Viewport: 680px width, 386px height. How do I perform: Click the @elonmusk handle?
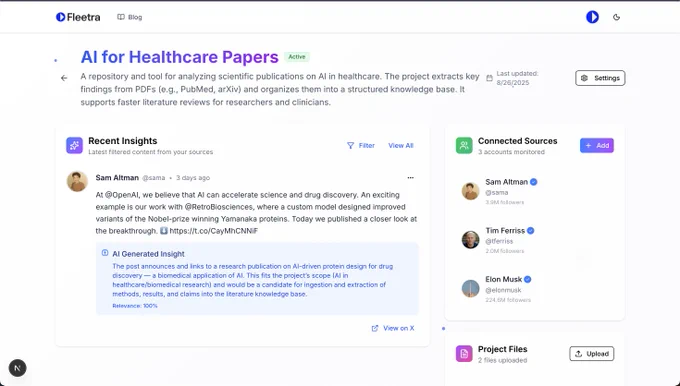(503, 290)
